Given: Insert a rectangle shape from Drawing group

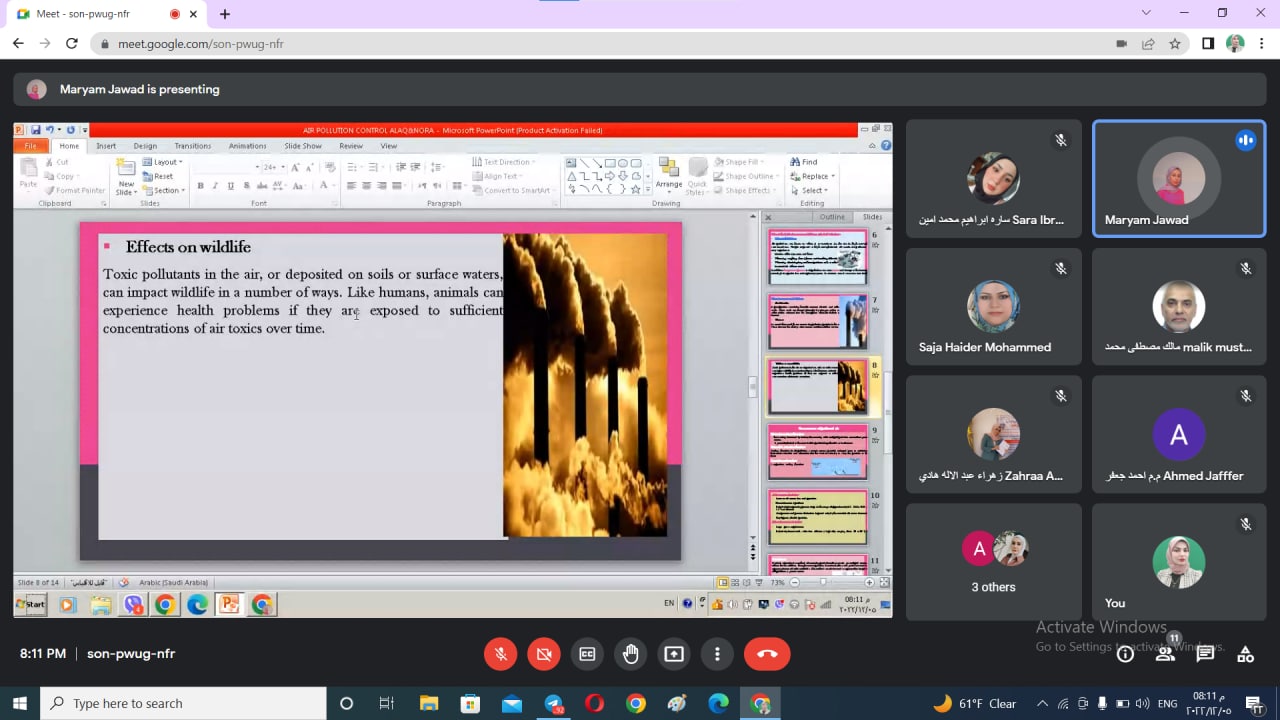Looking at the screenshot, I should pyautogui.click(x=608, y=164).
